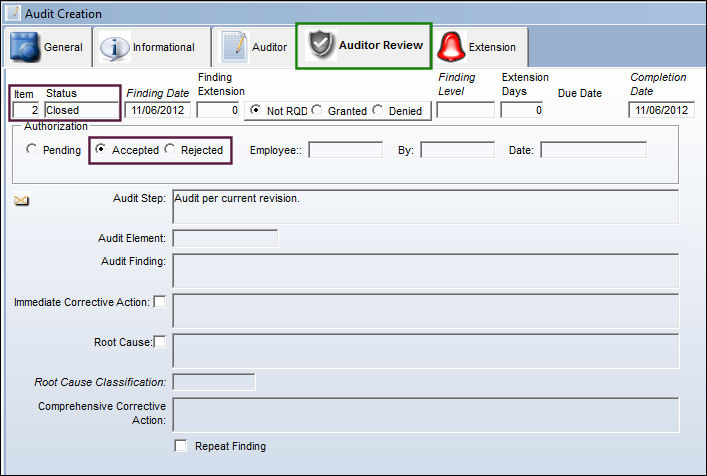Switch to the General tab
Viewport: 707px width, 476px height.
47,47
